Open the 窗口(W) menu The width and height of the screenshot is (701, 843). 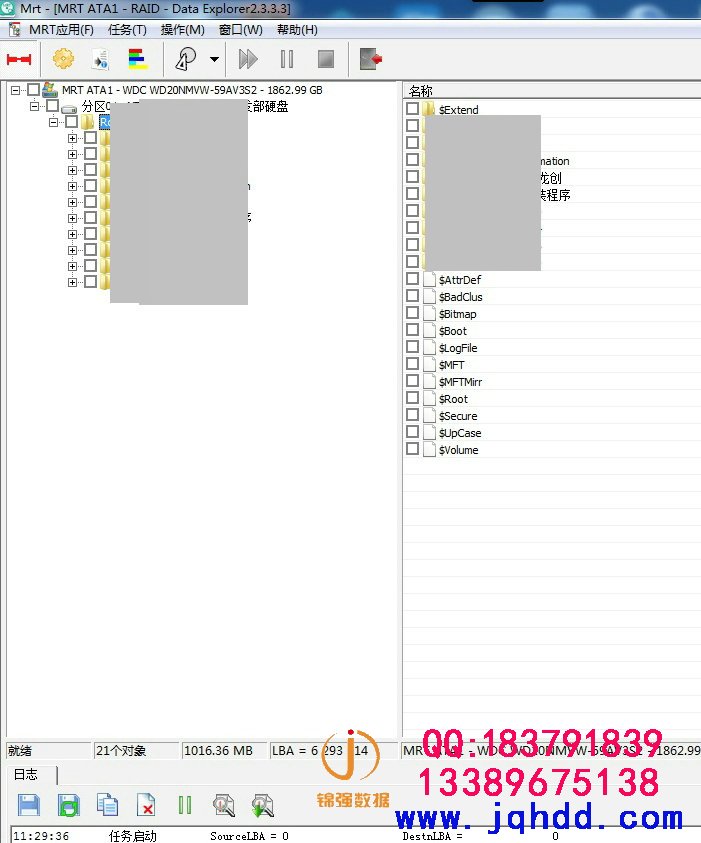click(x=241, y=30)
